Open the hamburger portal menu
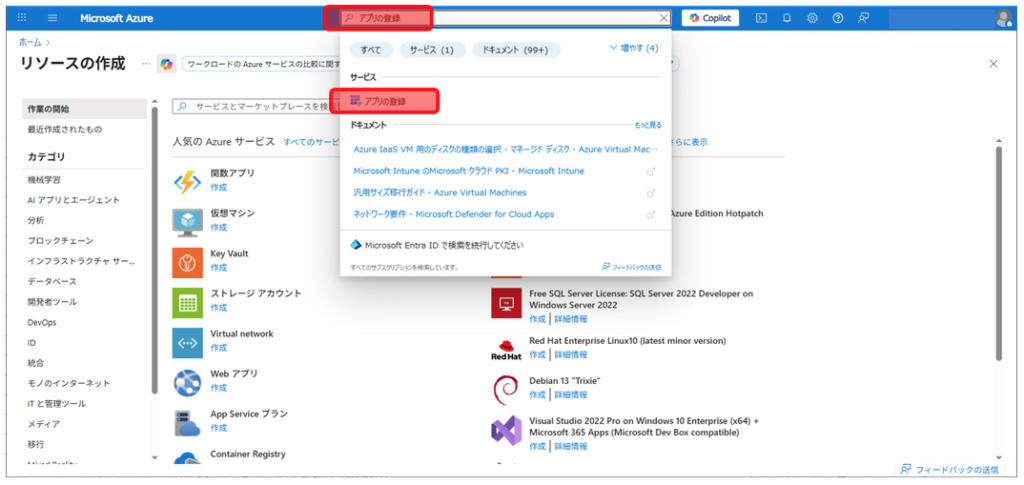1024x485 pixels. (52, 18)
